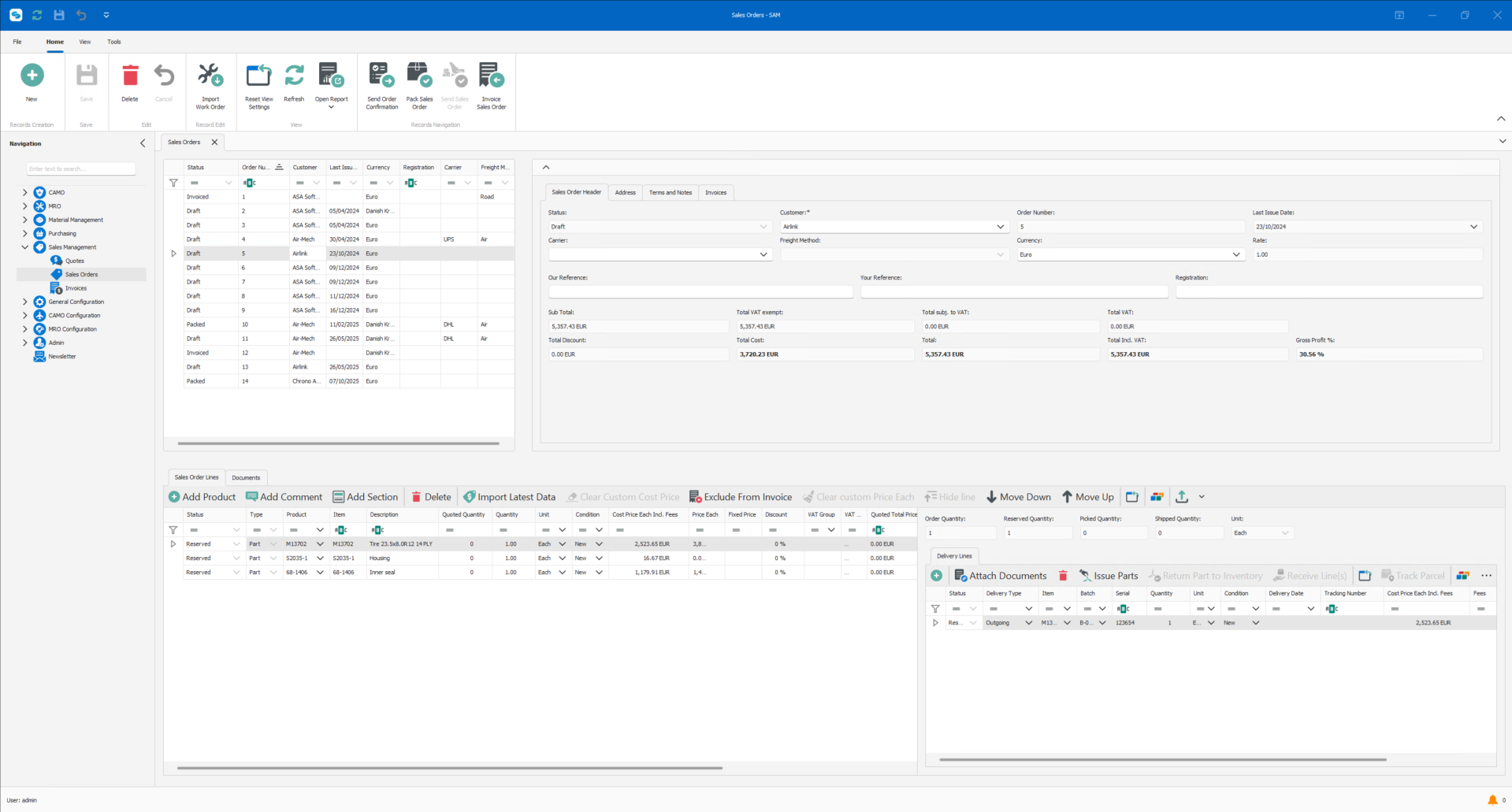Click the Move Up arrow button
Viewport: 1512px width, 812px height.
[1087, 497]
